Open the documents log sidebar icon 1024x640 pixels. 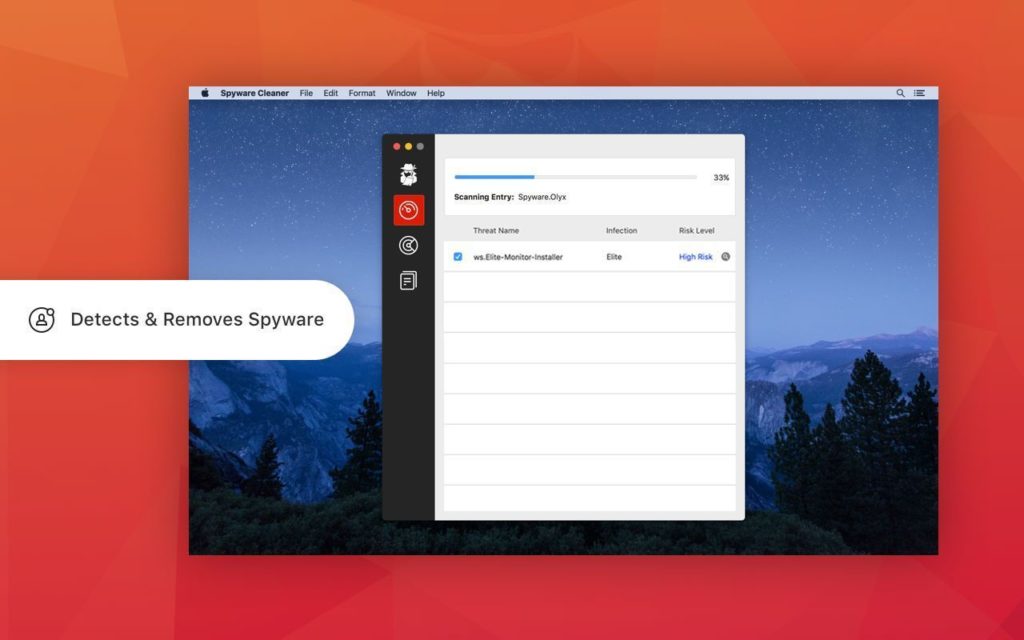(408, 281)
